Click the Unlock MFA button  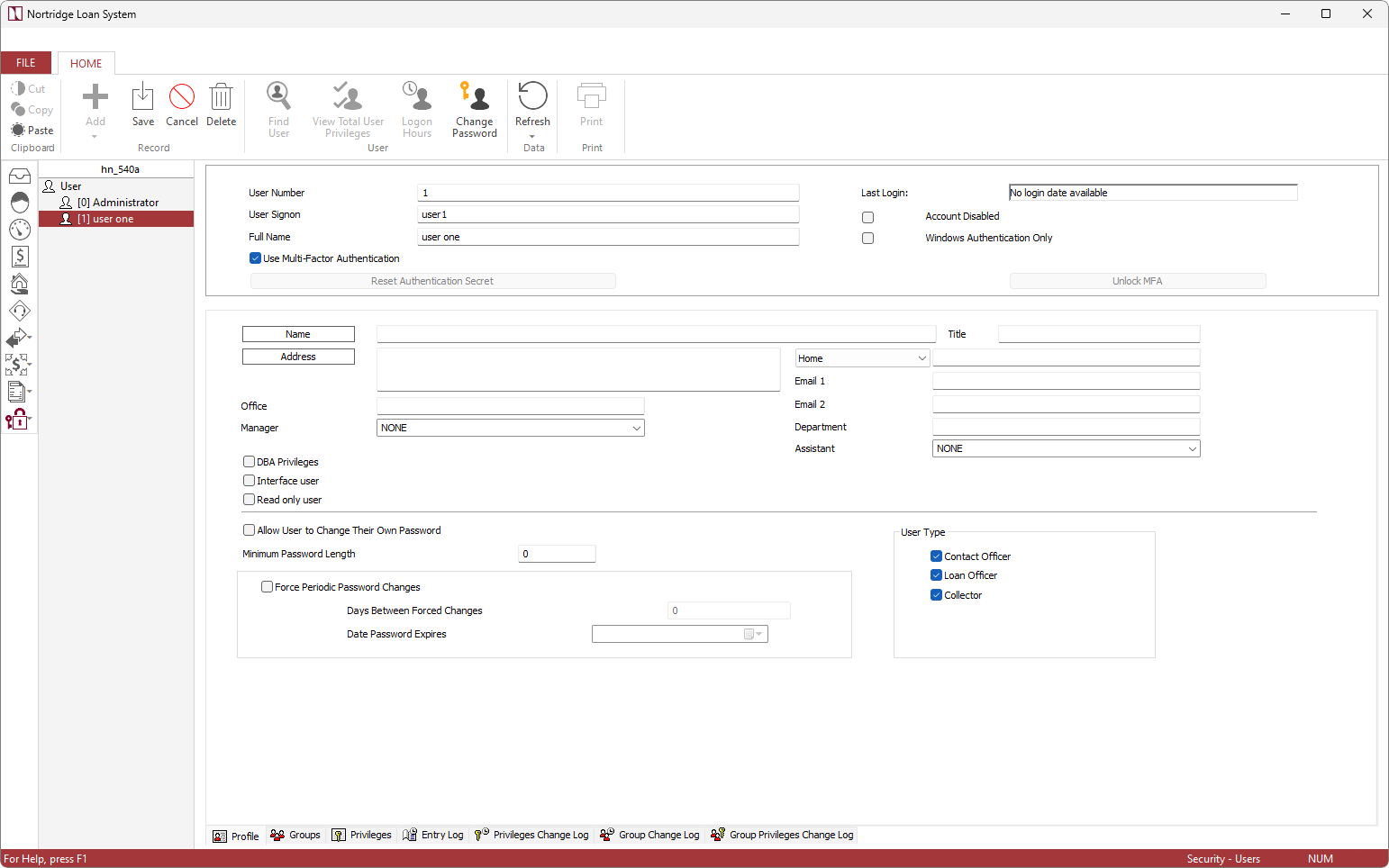point(1138,281)
